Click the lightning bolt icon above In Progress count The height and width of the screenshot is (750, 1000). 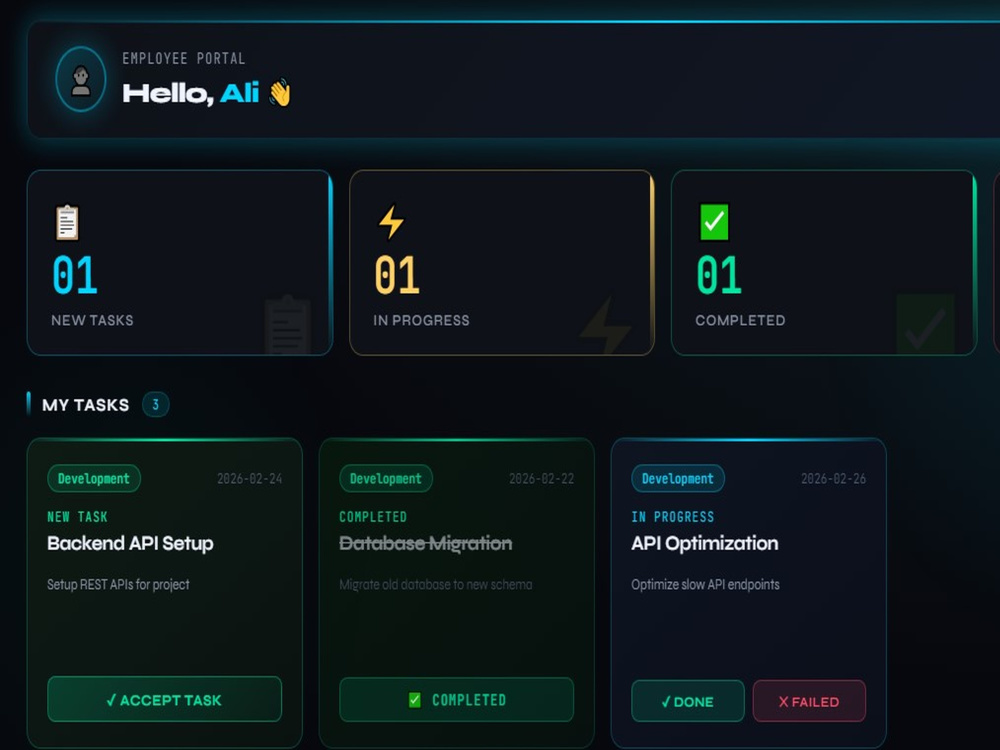(x=391, y=222)
